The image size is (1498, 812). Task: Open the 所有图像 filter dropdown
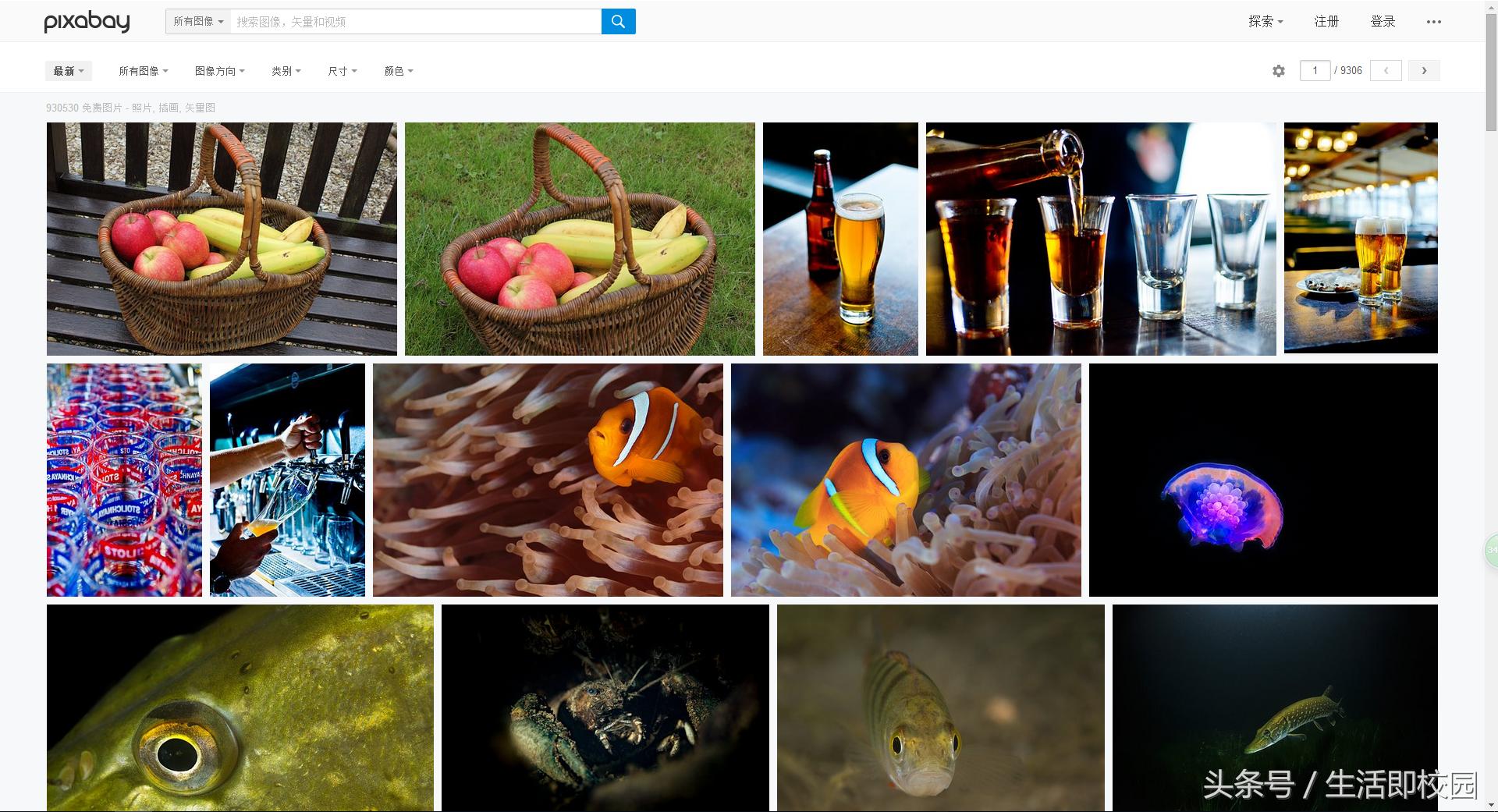[144, 71]
